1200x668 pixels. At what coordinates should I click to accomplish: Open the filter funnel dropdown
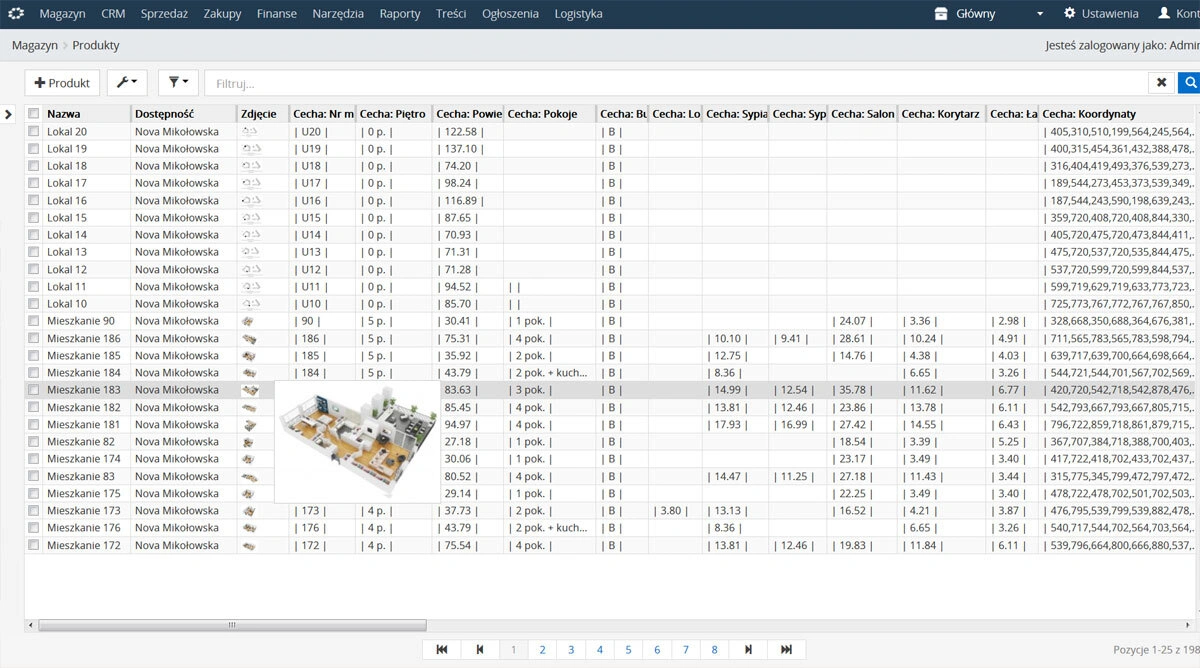[178, 83]
